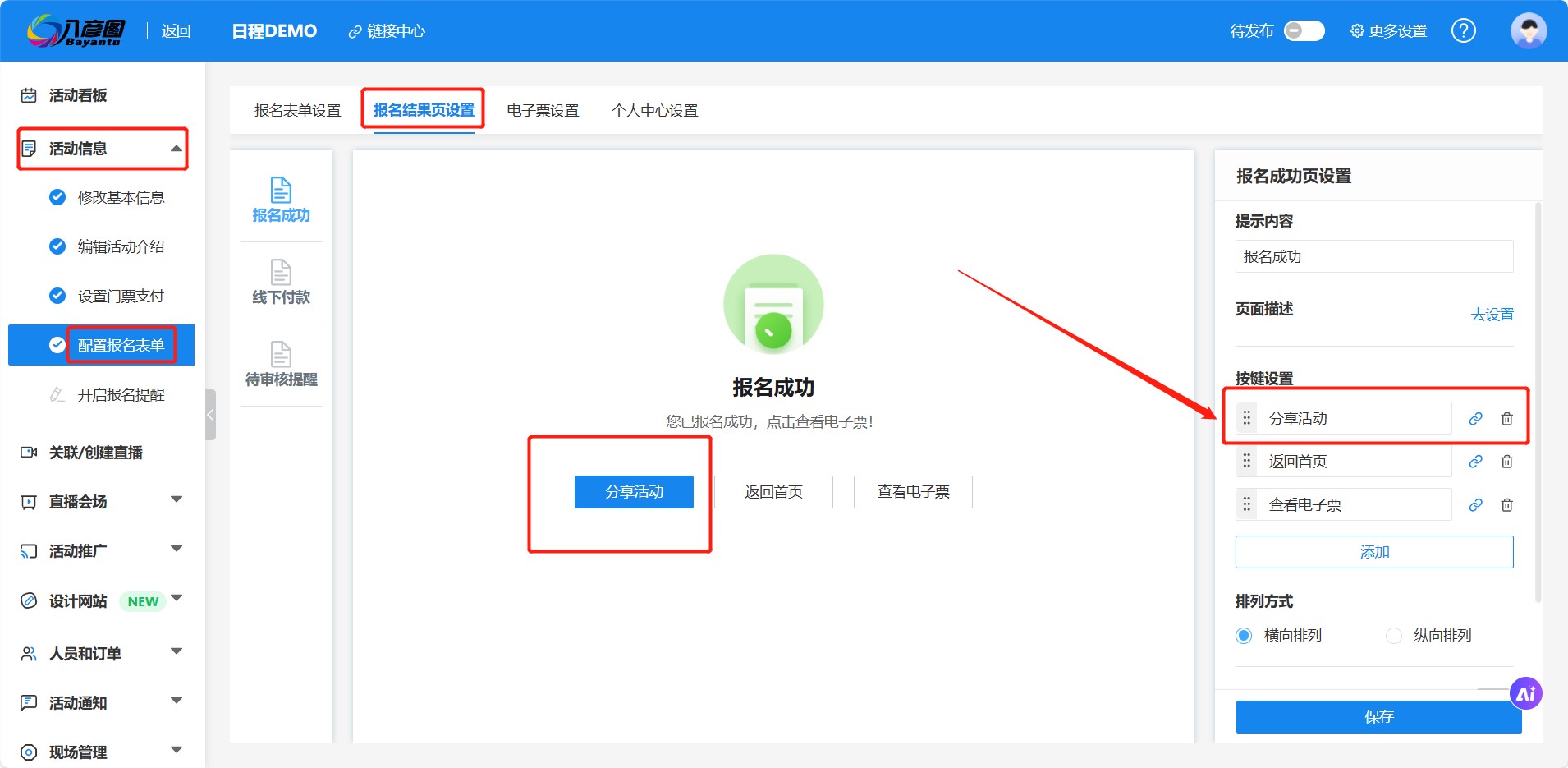Image resolution: width=1568 pixels, height=768 pixels.
Task: Delete the 查看电子票 button entry
Action: pyautogui.click(x=1506, y=505)
